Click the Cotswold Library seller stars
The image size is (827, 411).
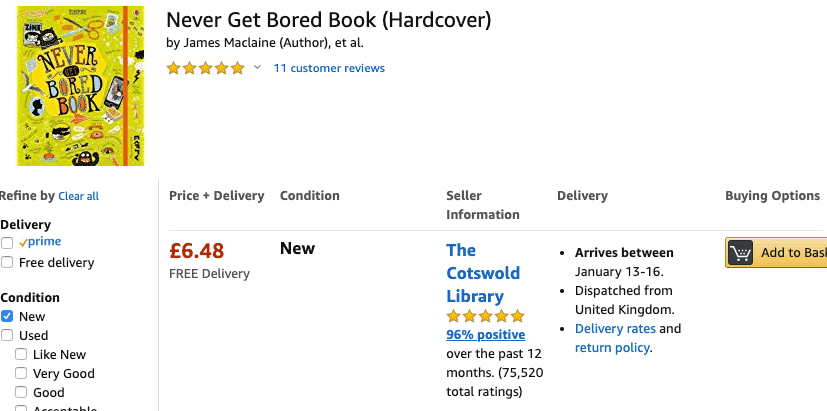(485, 316)
